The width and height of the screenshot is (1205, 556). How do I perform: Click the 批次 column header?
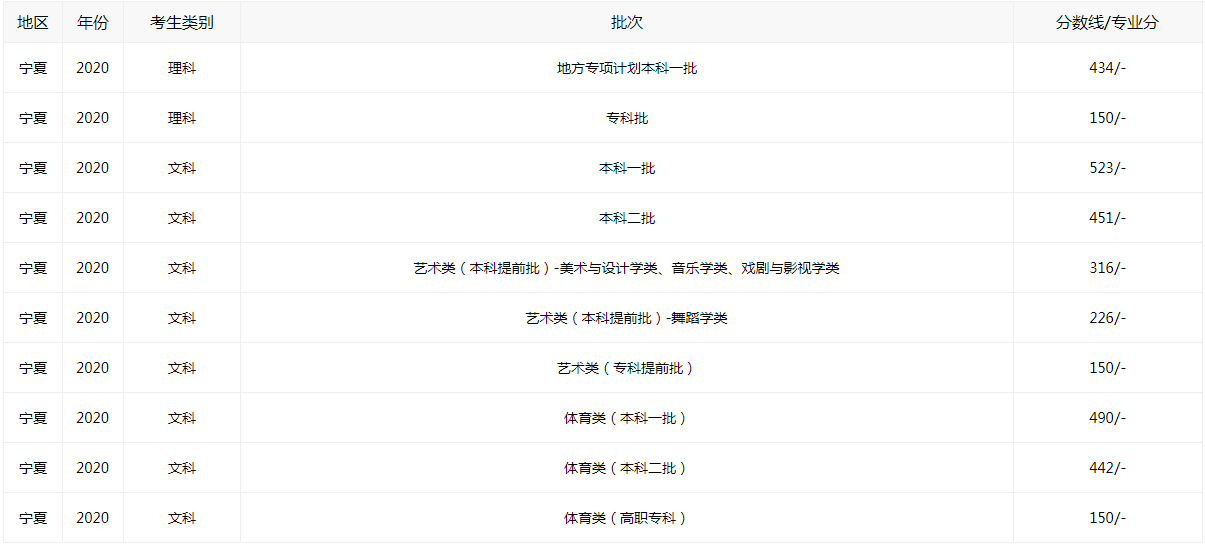(627, 23)
